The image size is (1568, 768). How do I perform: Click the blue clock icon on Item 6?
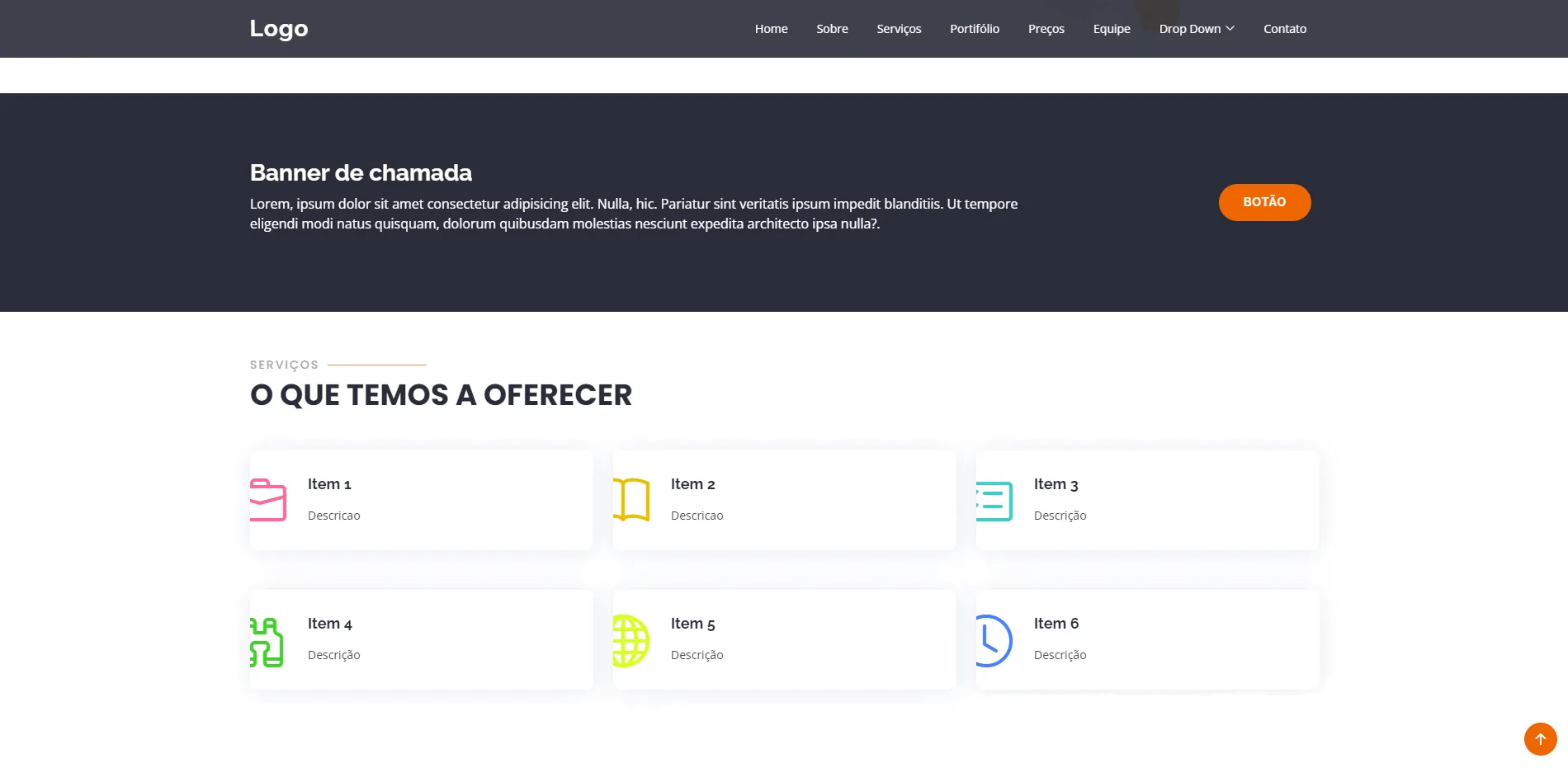pos(994,640)
